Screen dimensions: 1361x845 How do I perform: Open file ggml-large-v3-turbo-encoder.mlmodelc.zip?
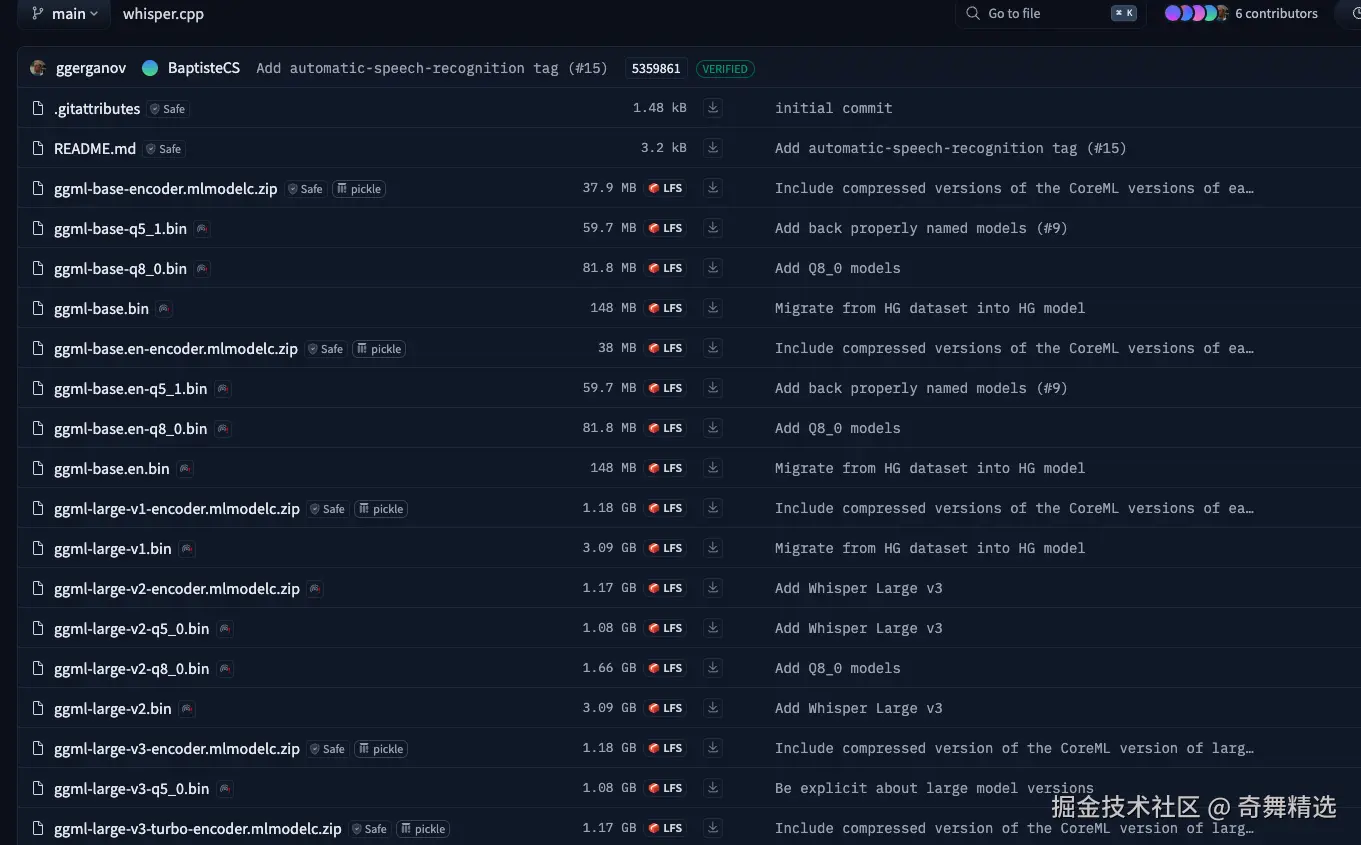[198, 828]
